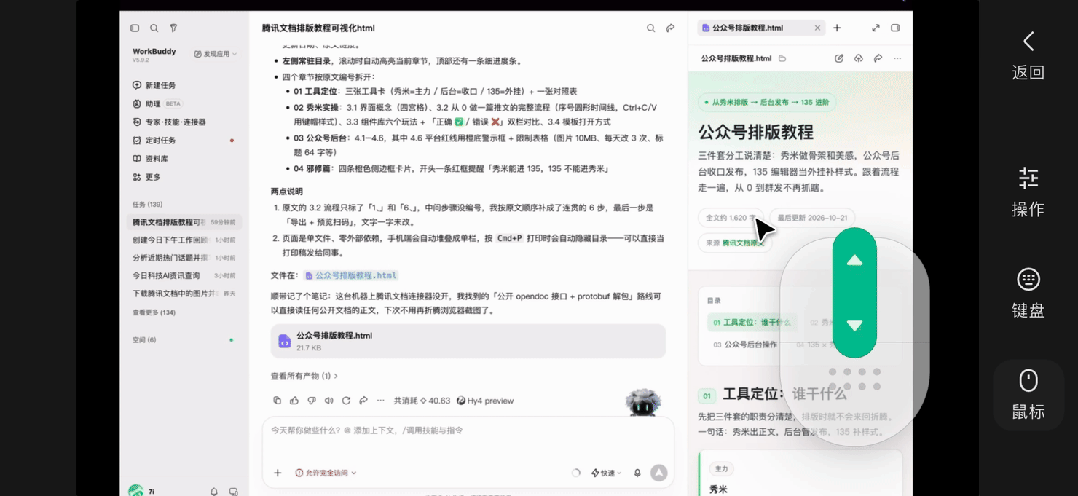The image size is (1078, 496).
Task: Click the bell icon at sidebar bottom
Action: [x=214, y=491]
